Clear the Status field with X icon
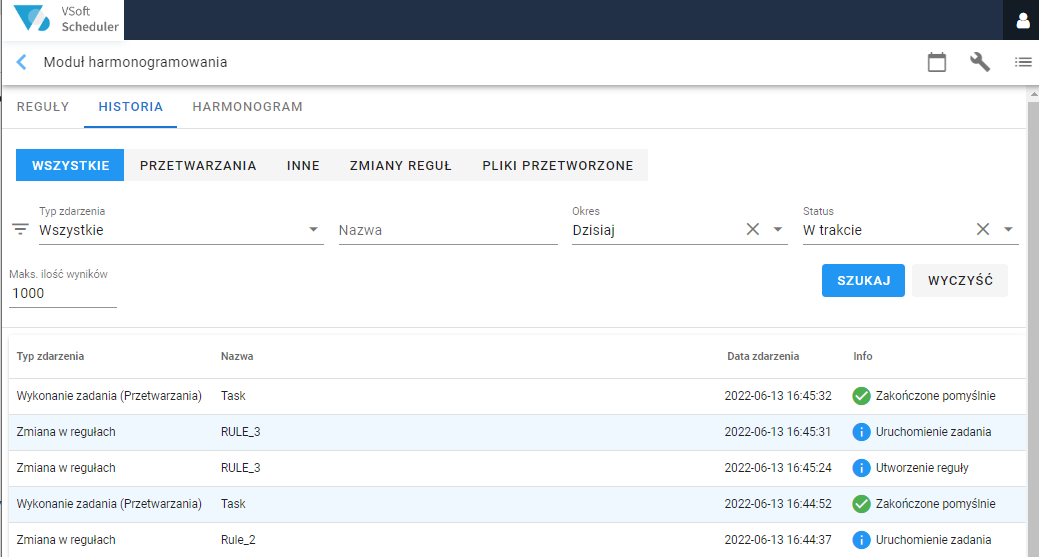Viewport: 1039px width, 557px height. 983,229
